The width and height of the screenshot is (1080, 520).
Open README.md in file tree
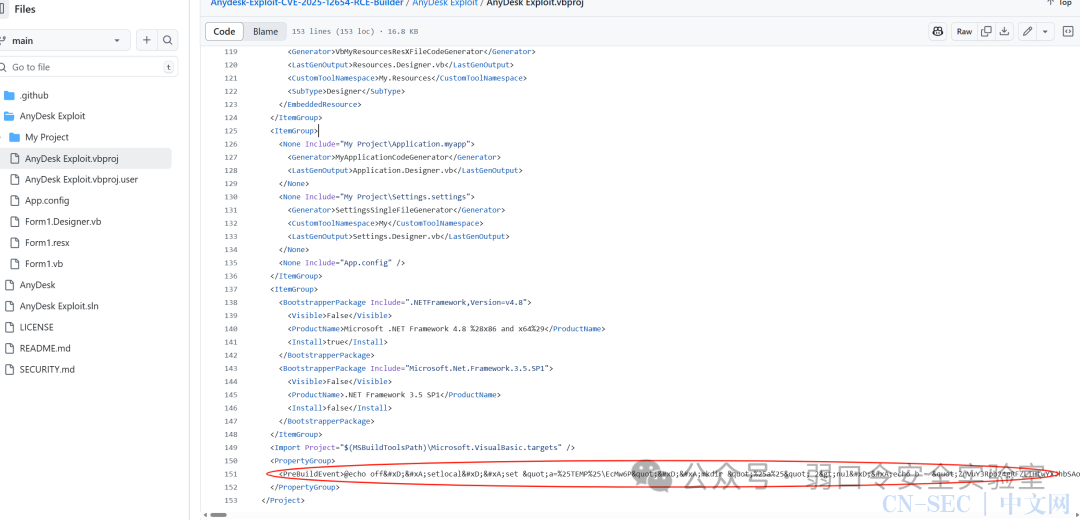click(x=45, y=348)
